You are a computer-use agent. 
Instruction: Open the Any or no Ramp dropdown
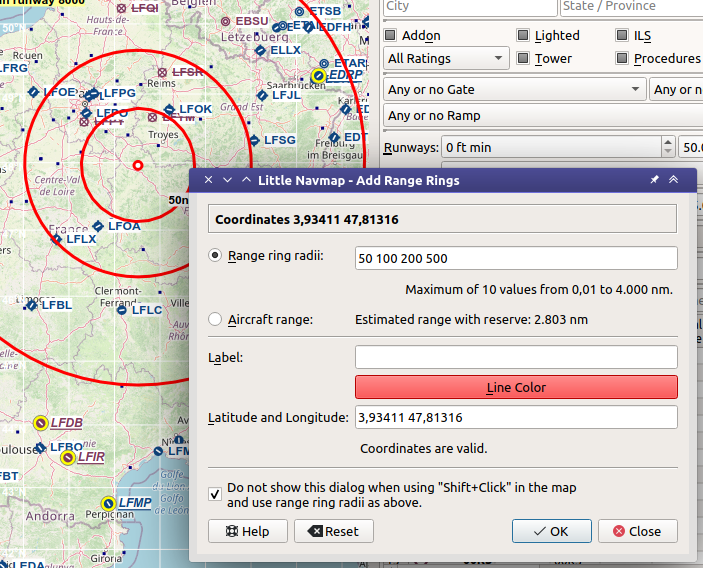(543, 116)
